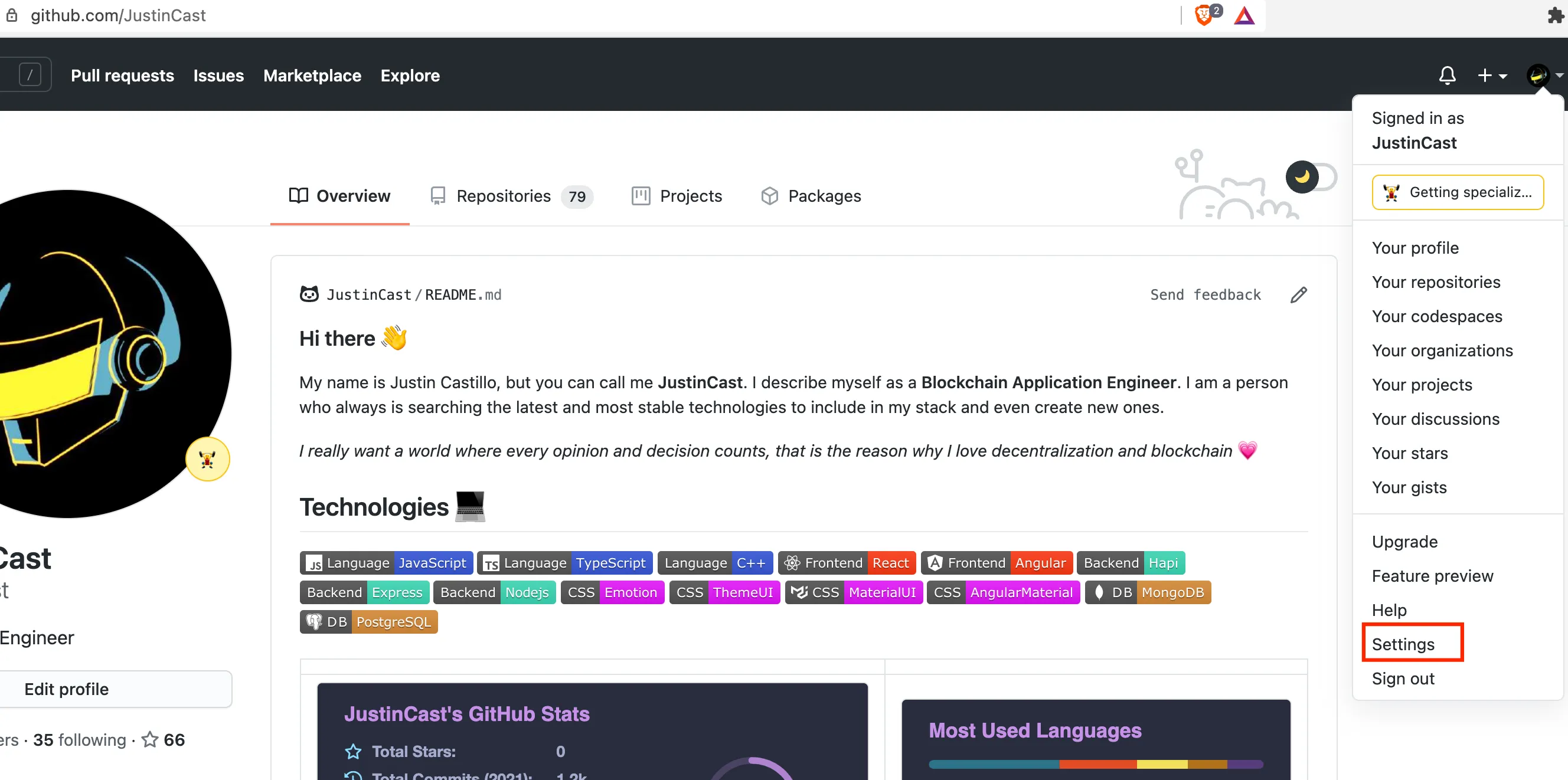Open Feature preview in the user menu
The height and width of the screenshot is (780, 1568).
pos(1432,576)
